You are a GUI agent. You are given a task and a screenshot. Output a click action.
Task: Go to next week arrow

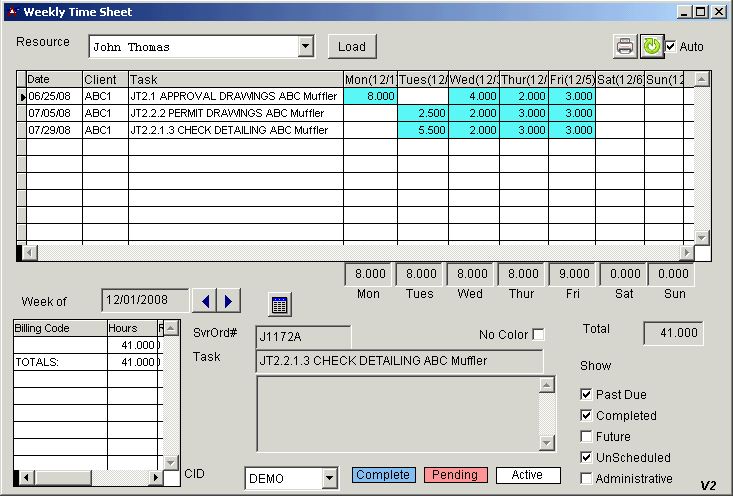coord(228,300)
